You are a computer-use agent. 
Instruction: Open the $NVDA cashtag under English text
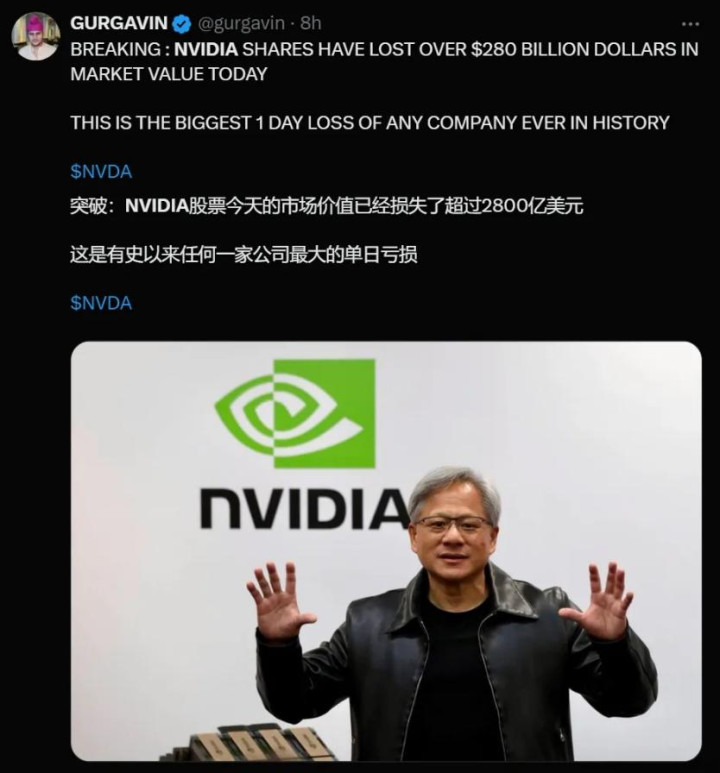pyautogui.click(x=101, y=172)
